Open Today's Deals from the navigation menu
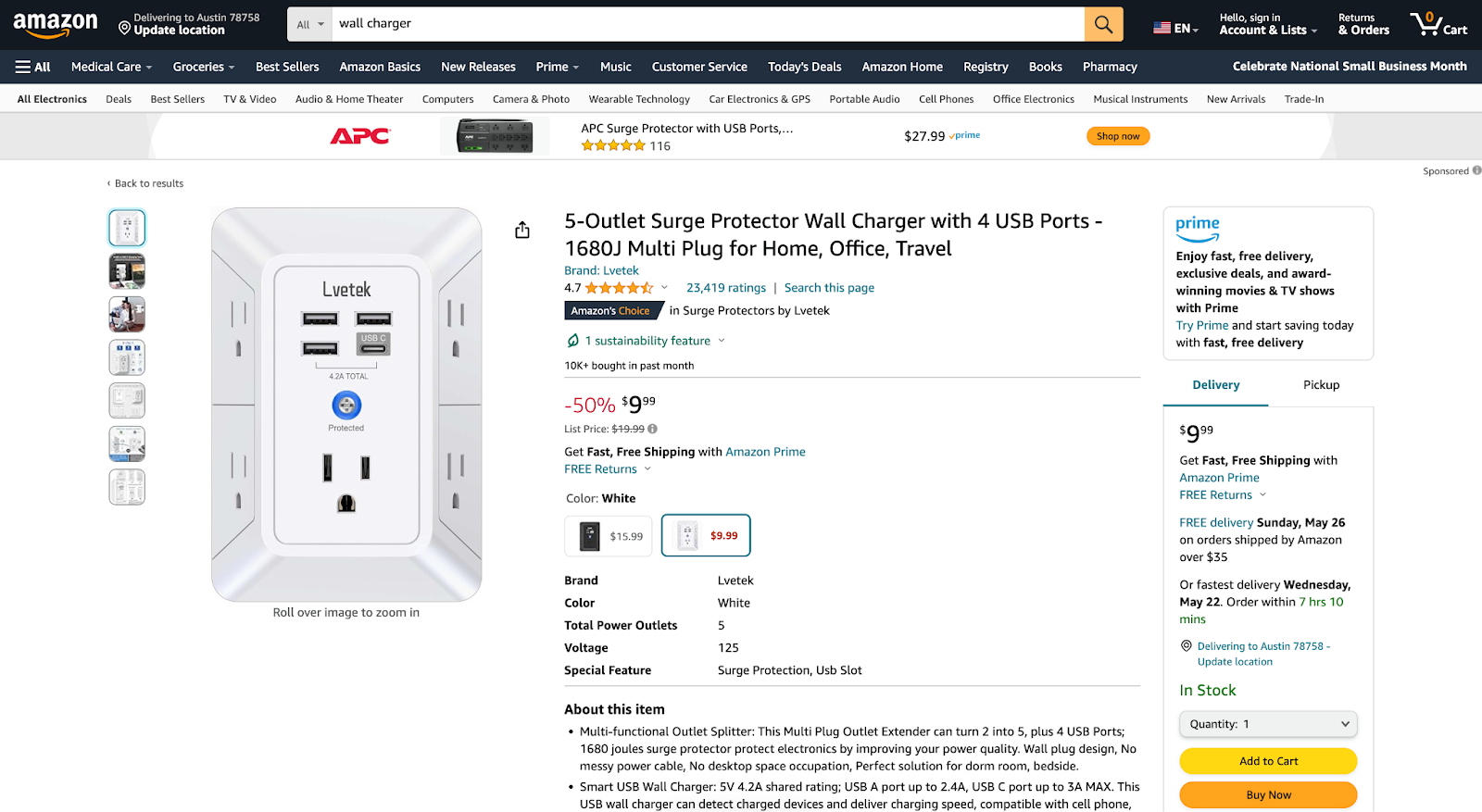 [x=804, y=66]
